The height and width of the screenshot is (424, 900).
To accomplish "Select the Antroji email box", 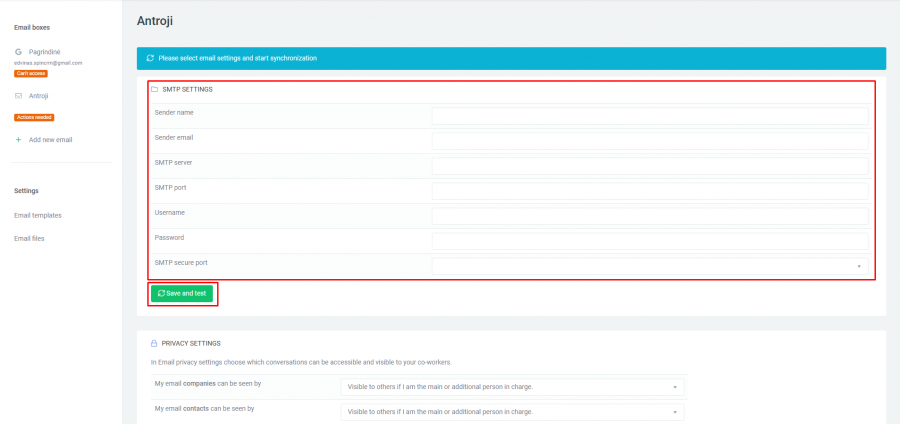I will click(x=38, y=96).
